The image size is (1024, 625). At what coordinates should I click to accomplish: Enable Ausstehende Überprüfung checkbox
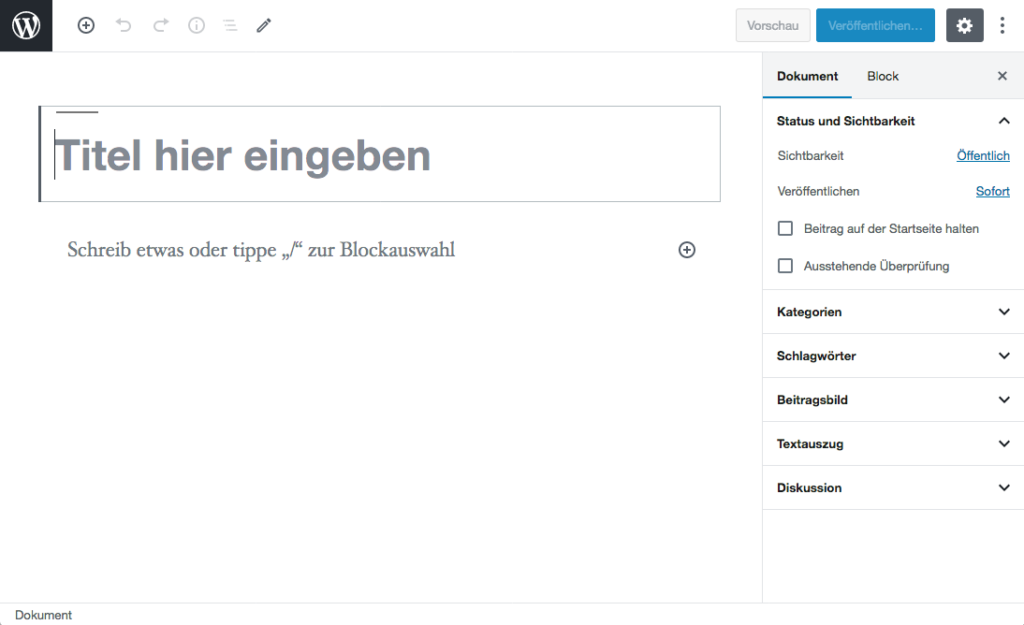click(786, 266)
